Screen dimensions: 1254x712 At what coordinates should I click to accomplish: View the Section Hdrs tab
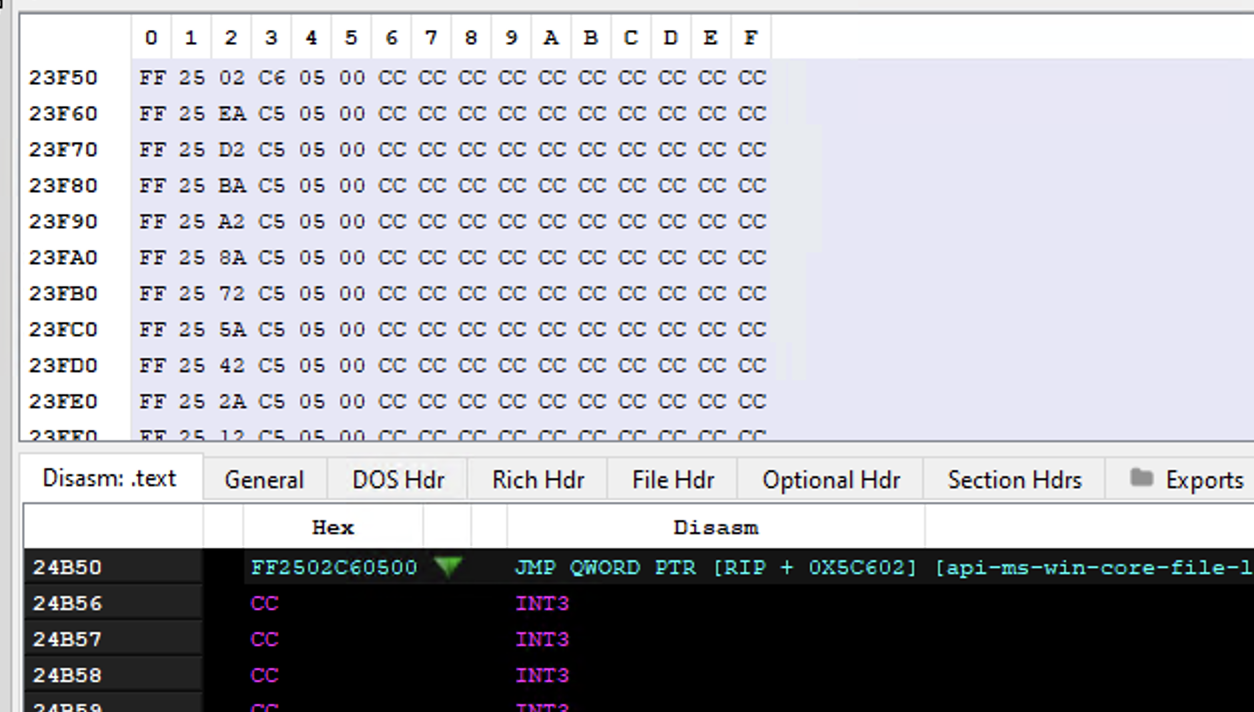pos(1012,480)
